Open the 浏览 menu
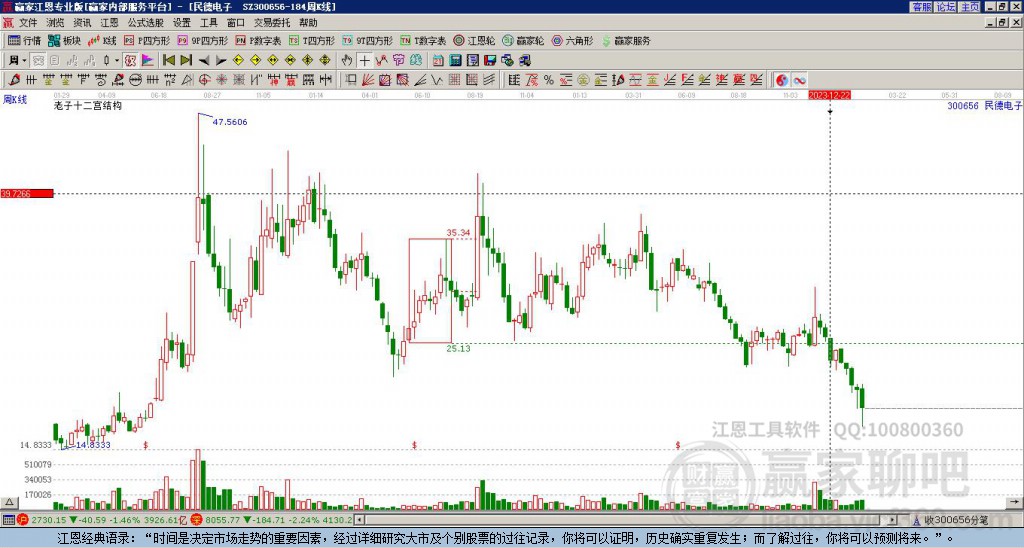The width and height of the screenshot is (1024, 548). (55, 23)
